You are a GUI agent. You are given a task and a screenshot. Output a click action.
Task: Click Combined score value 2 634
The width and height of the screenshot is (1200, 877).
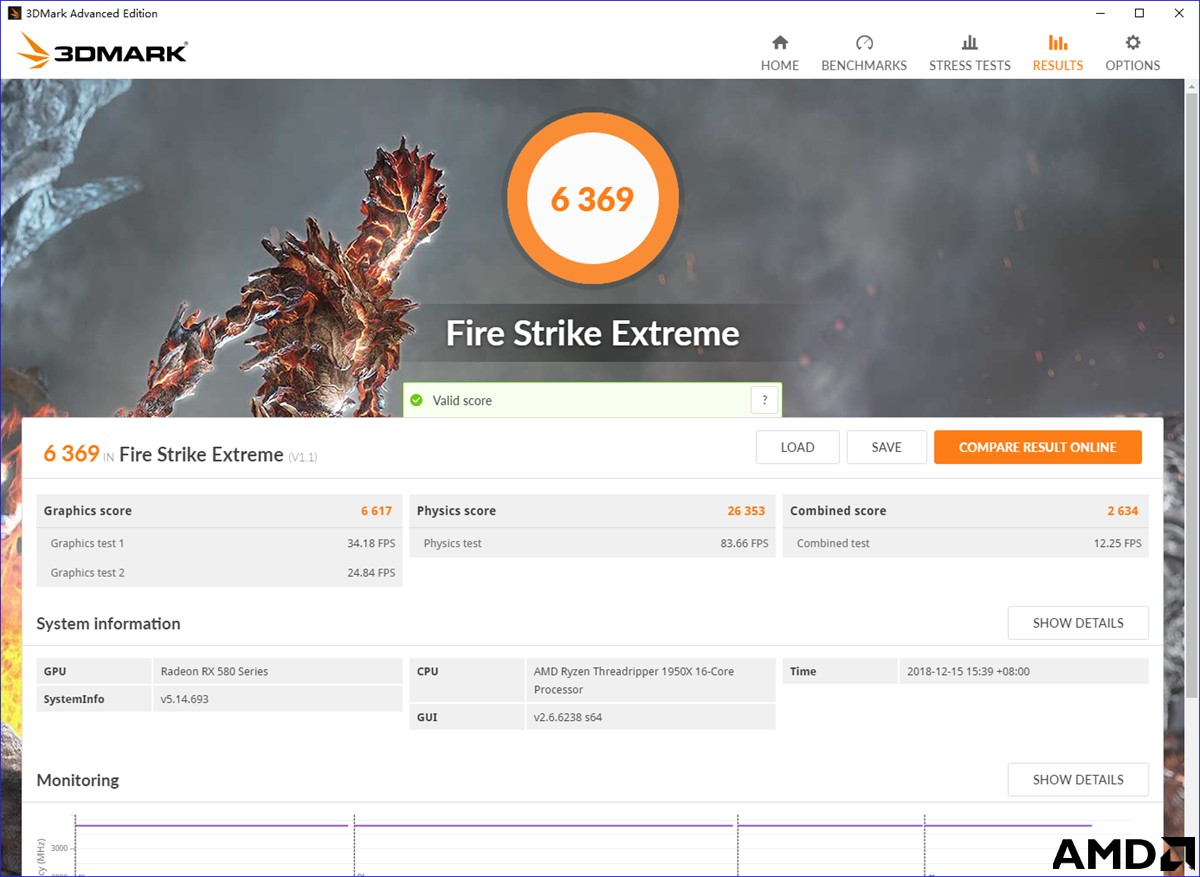coord(1123,511)
